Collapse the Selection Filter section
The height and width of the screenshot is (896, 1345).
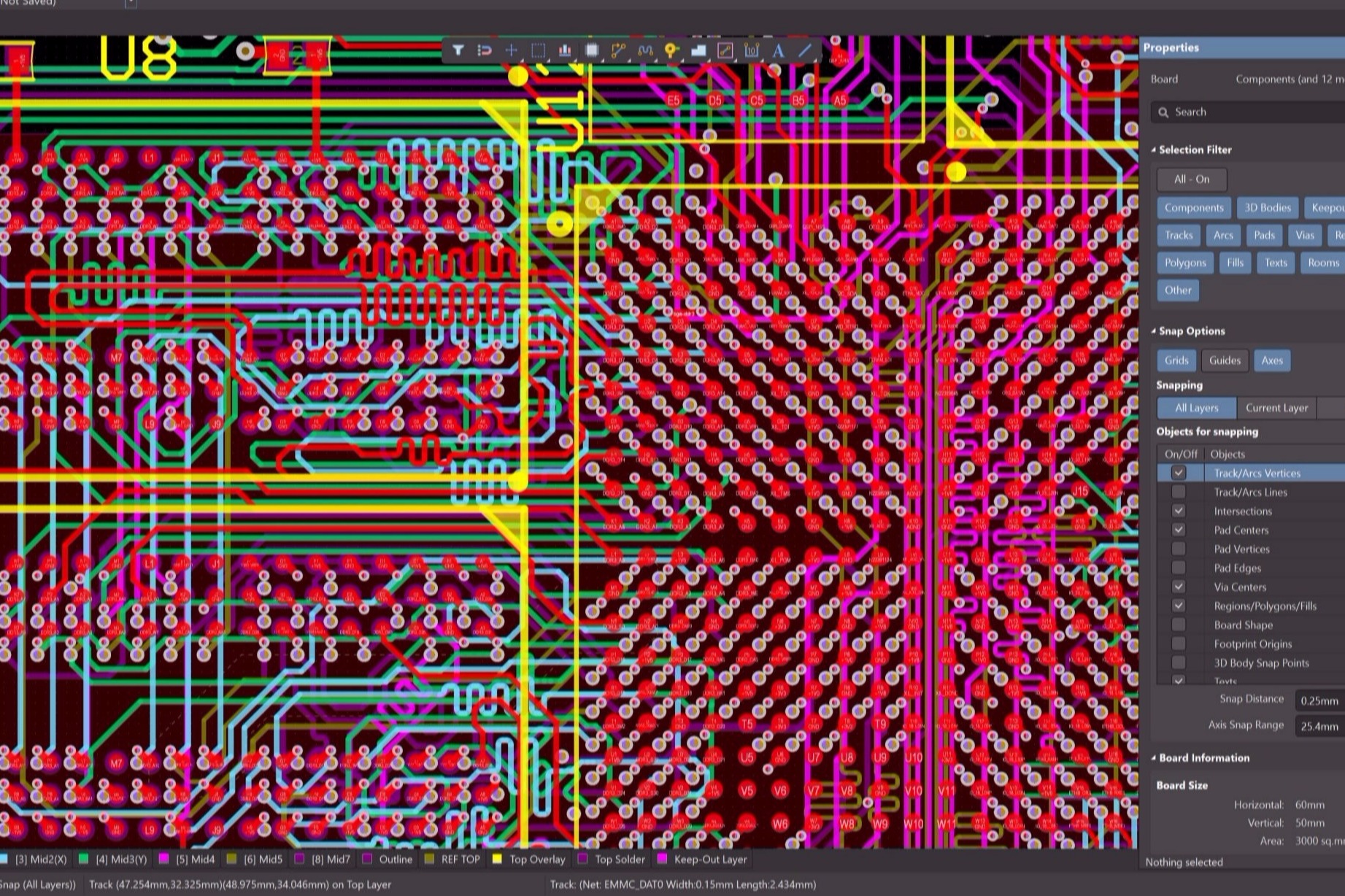click(1154, 150)
